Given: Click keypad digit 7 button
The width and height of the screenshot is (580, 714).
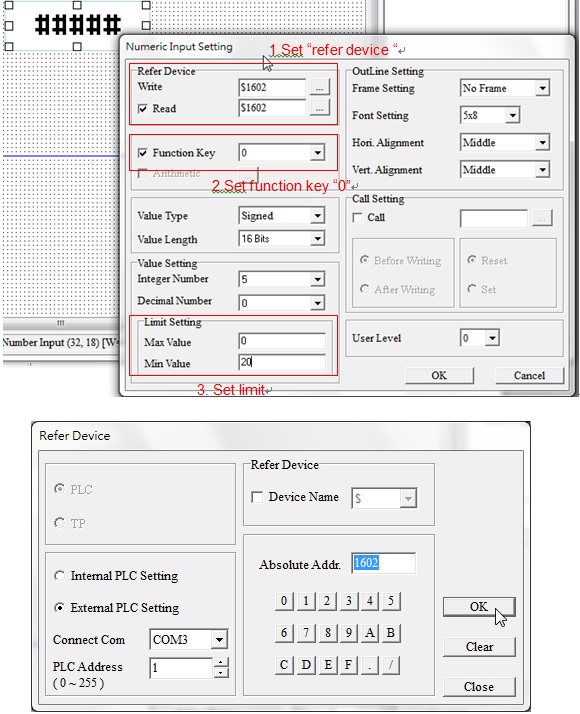Looking at the screenshot, I should click(x=305, y=633).
